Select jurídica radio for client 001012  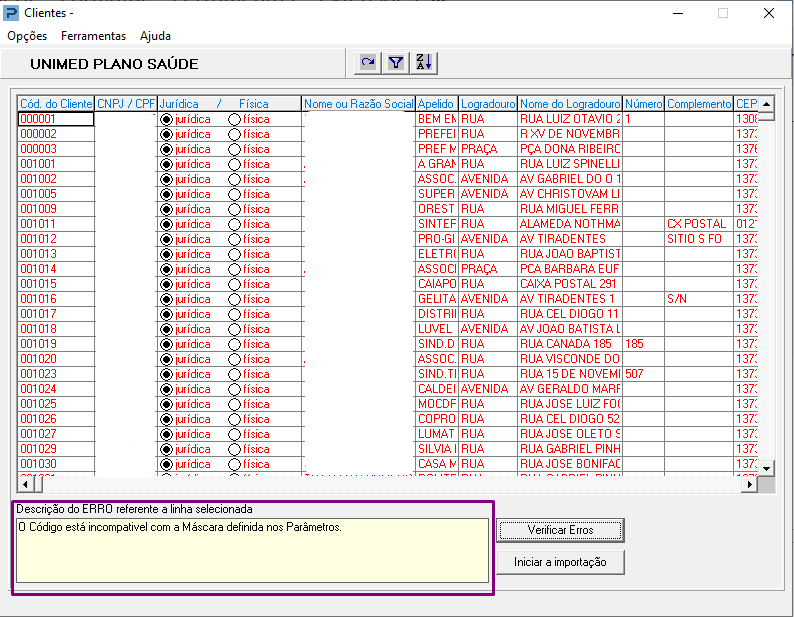(x=166, y=239)
